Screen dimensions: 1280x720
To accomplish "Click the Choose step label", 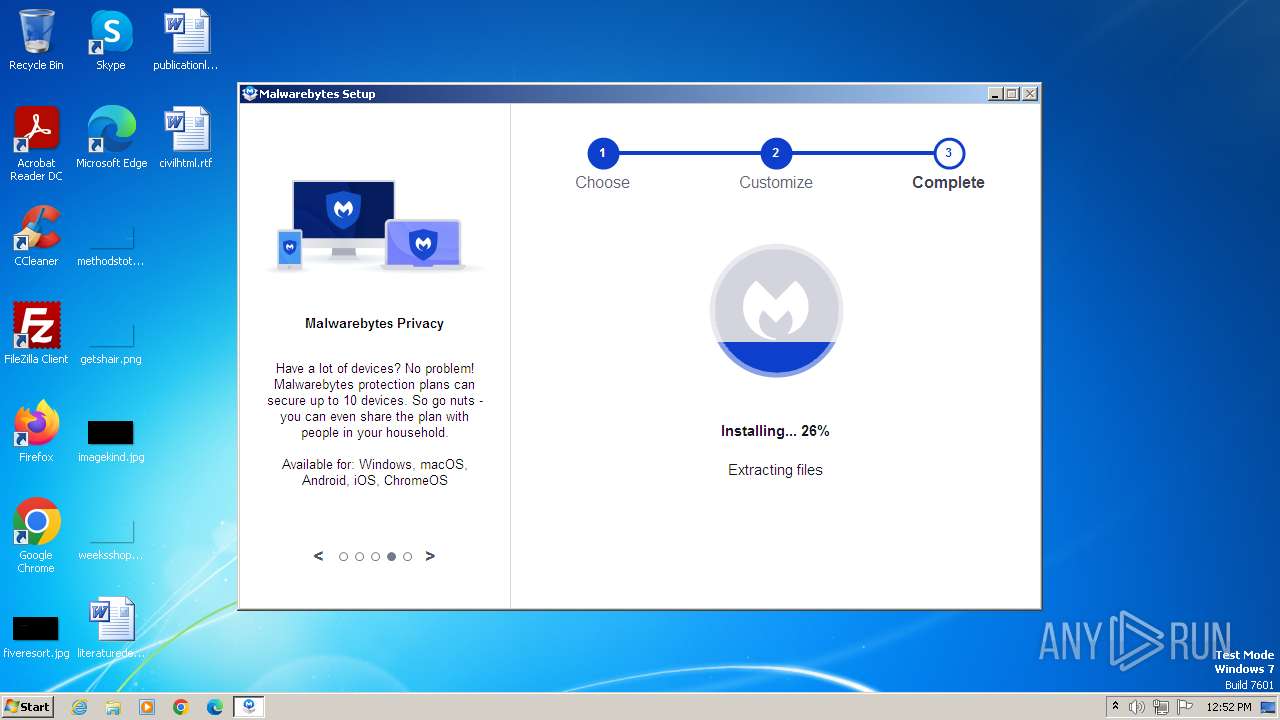I will (x=602, y=182).
